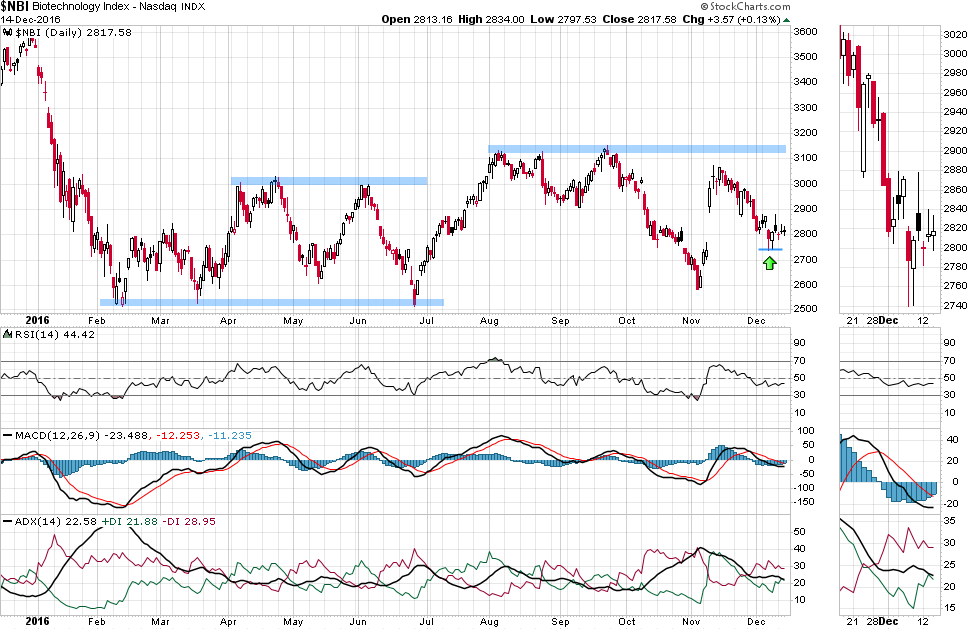Click the RSI(14) 44.42 indicator label
This screenshot has height=629, width=967.
(54, 334)
